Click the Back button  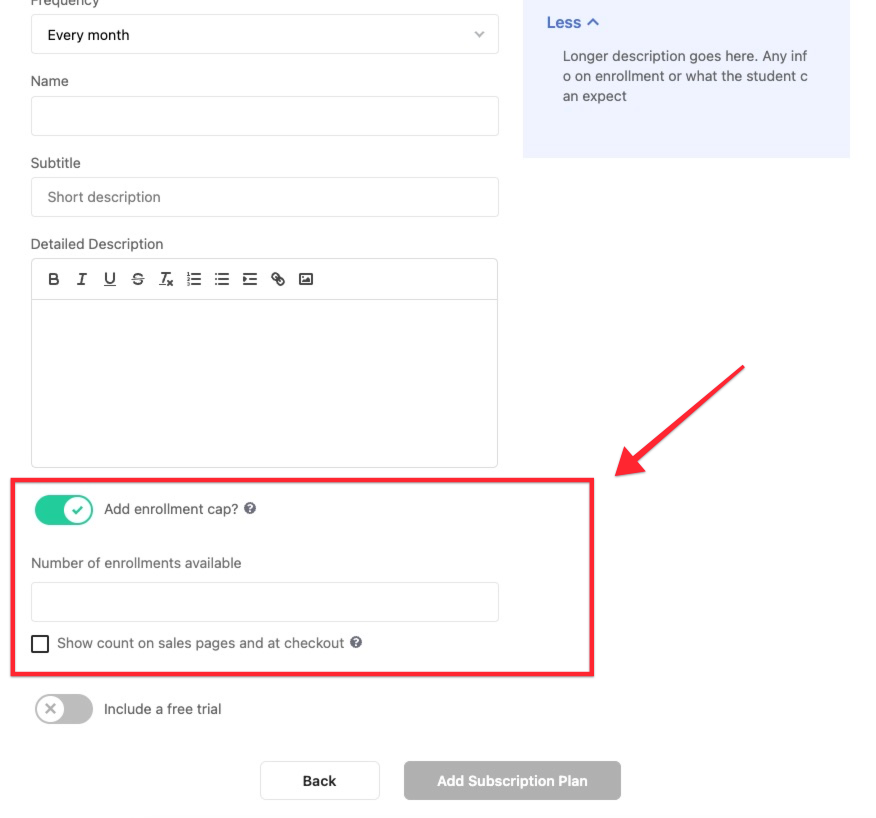pos(320,781)
